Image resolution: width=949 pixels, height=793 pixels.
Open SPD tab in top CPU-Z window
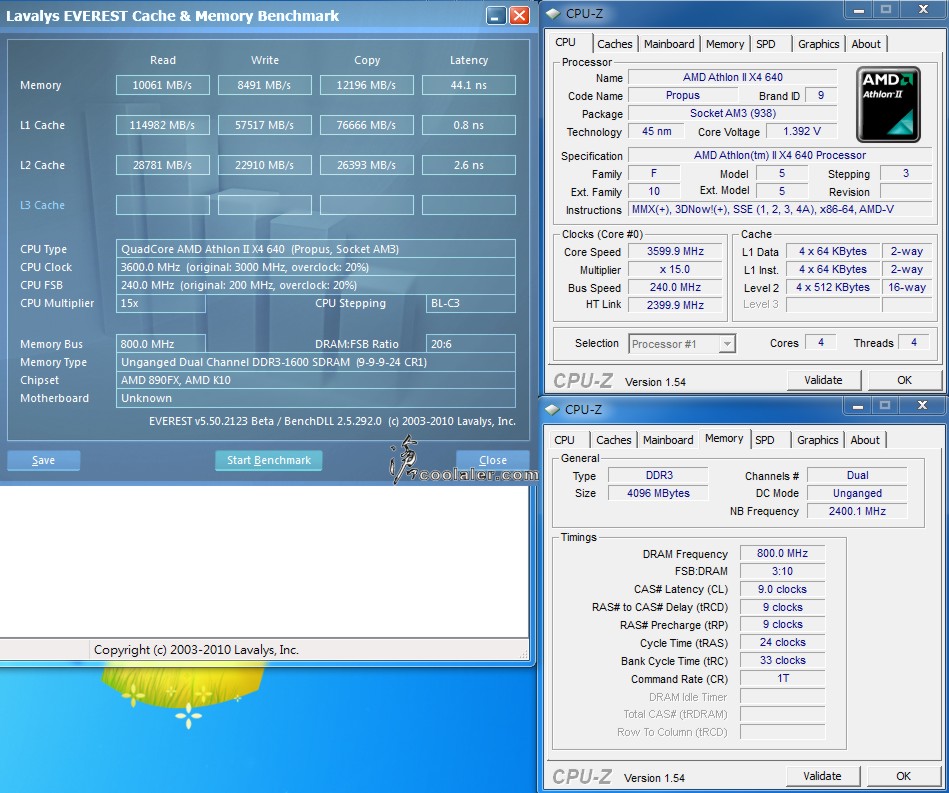coord(766,44)
